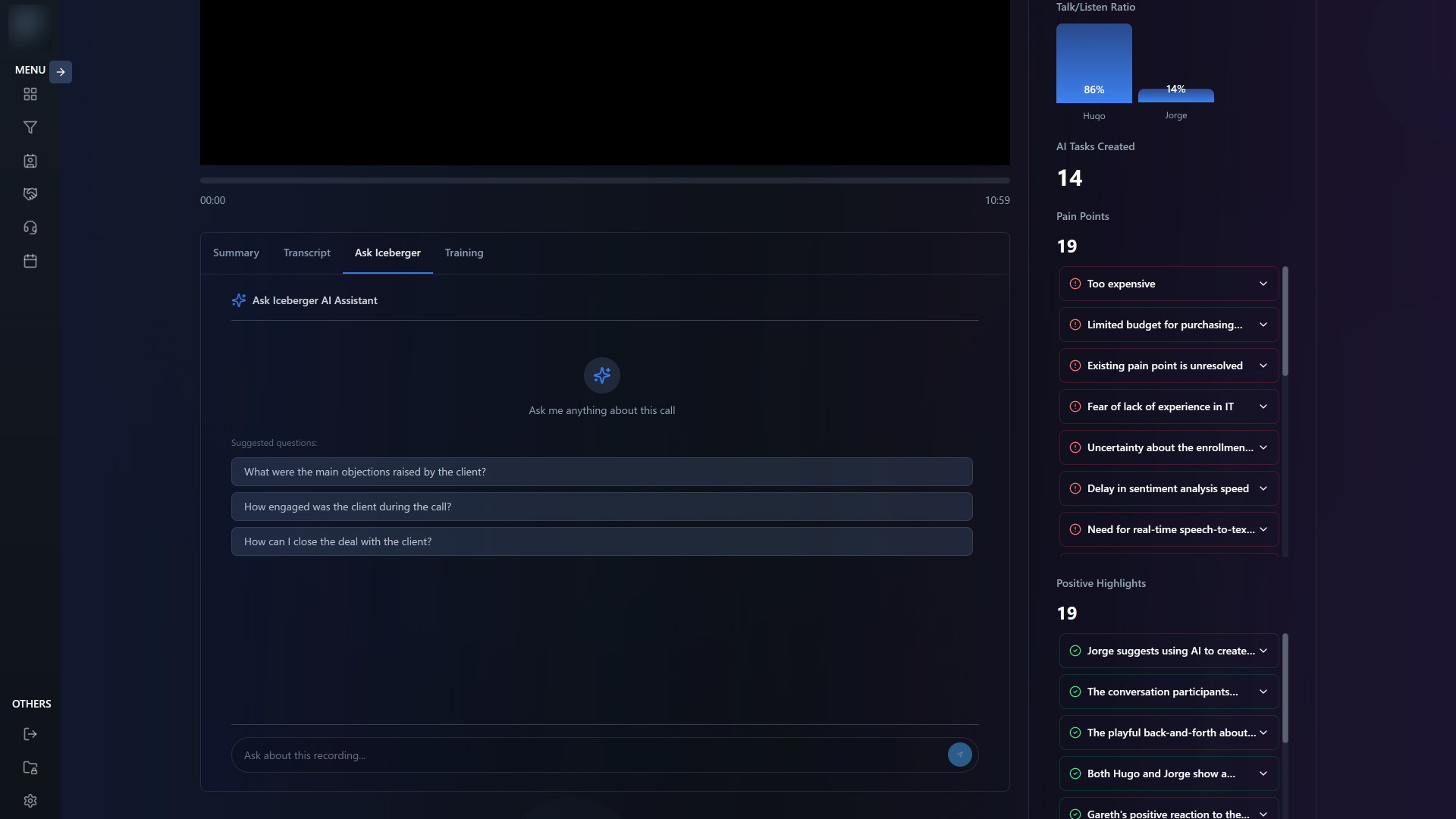The image size is (1456, 819).
Task: Open the handshake deals icon
Action: tap(30, 194)
